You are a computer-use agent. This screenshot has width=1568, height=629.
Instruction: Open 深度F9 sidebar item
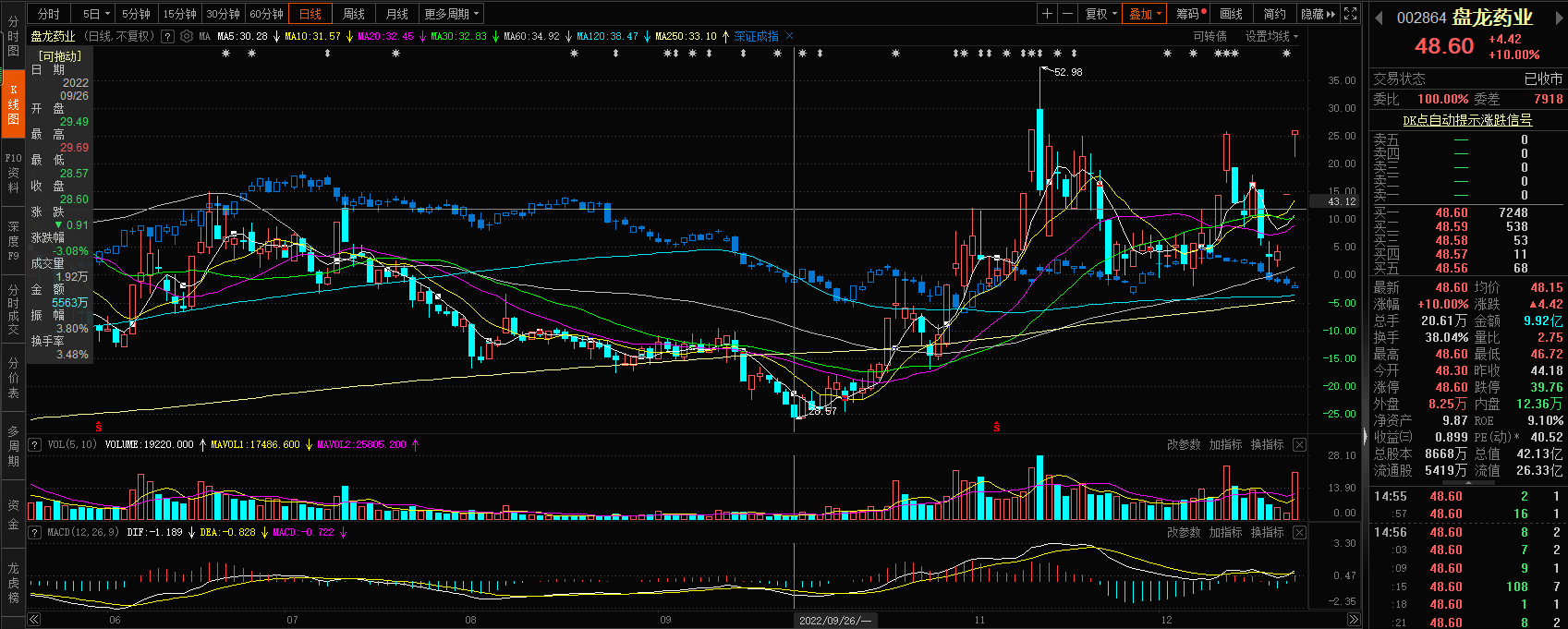(x=13, y=241)
